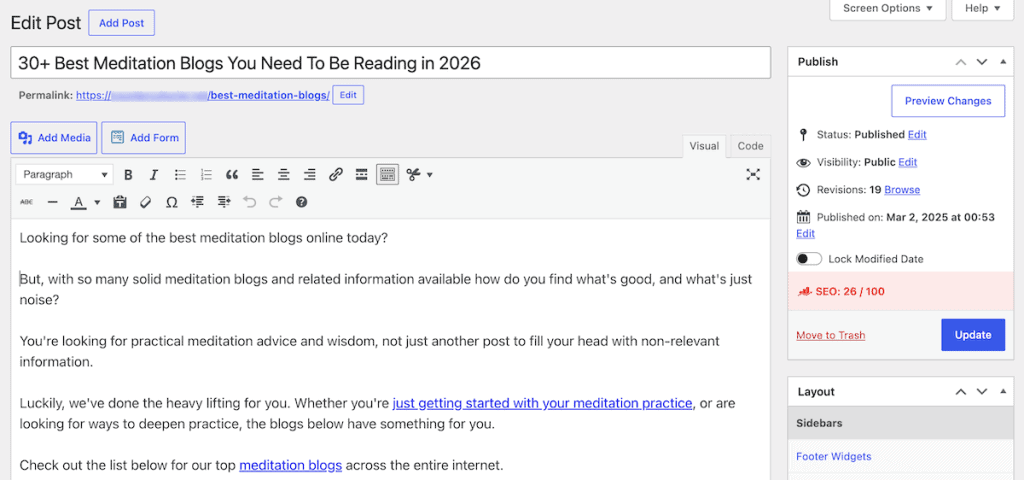This screenshot has width=1024, height=480.
Task: Clear formatting with the eraser icon
Action: [146, 202]
